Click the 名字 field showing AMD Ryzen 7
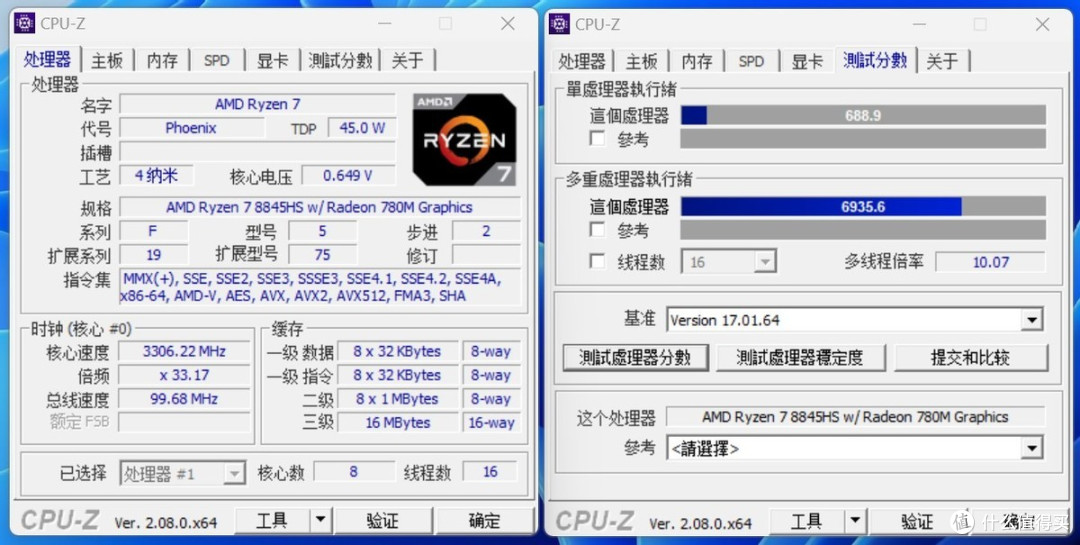1080x545 pixels. (258, 104)
